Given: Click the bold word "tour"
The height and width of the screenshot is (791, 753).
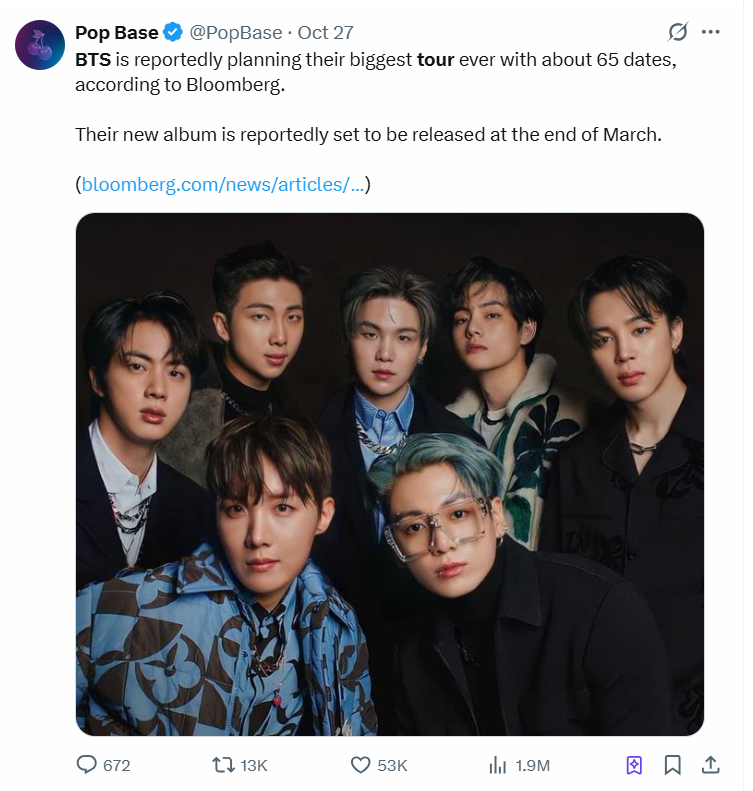Looking at the screenshot, I should [435, 59].
